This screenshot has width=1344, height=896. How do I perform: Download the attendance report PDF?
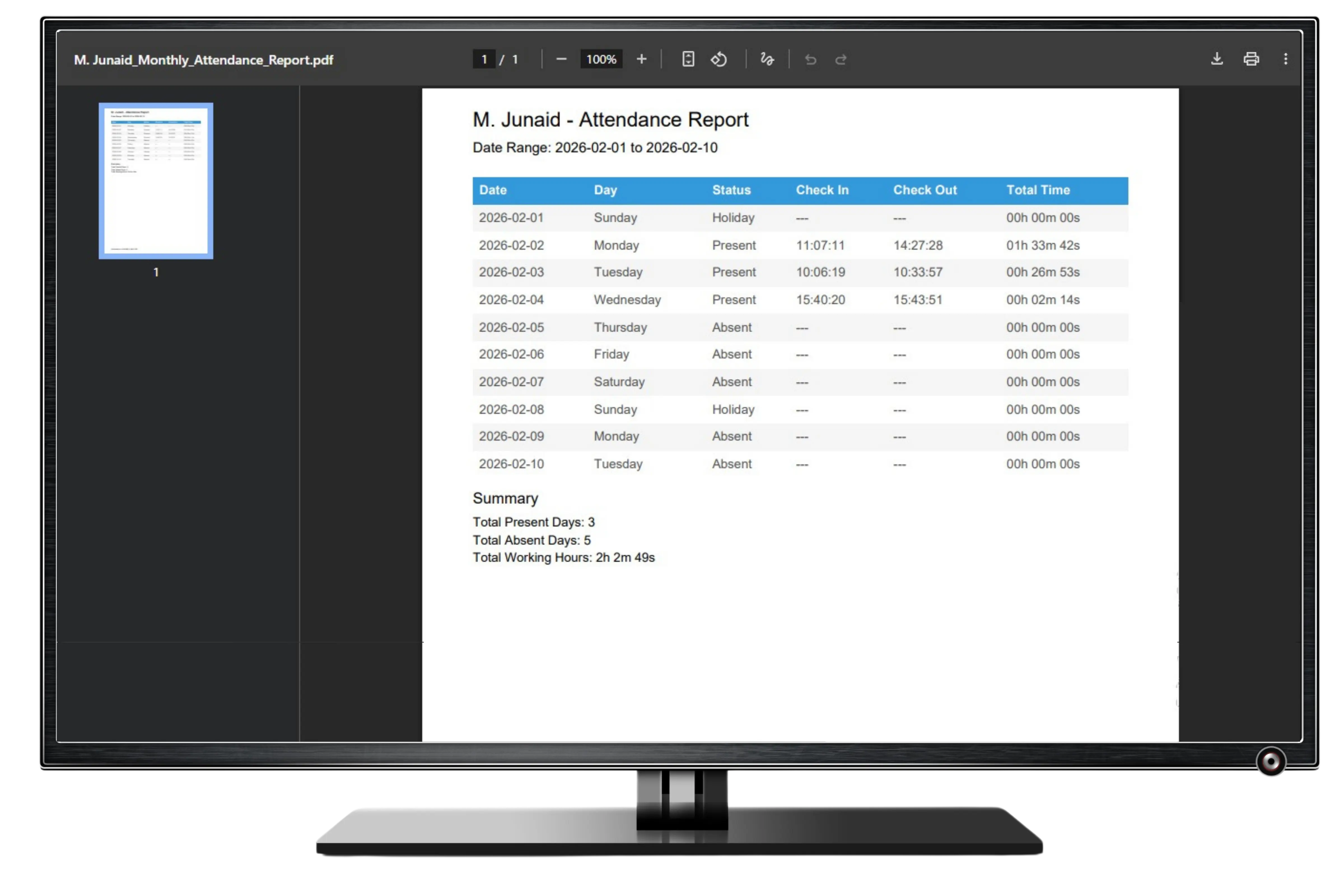coord(1217,59)
